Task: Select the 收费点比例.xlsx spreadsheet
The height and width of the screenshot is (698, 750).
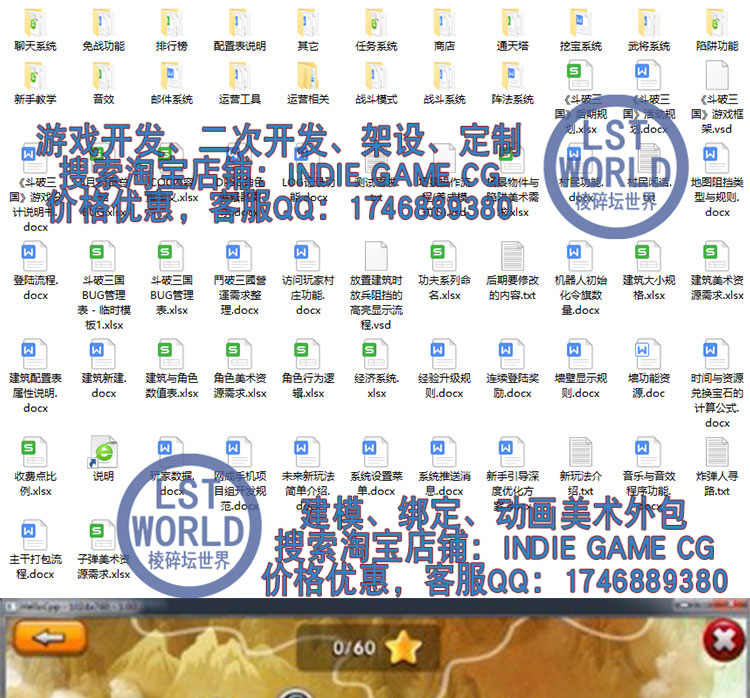Action: [35, 467]
